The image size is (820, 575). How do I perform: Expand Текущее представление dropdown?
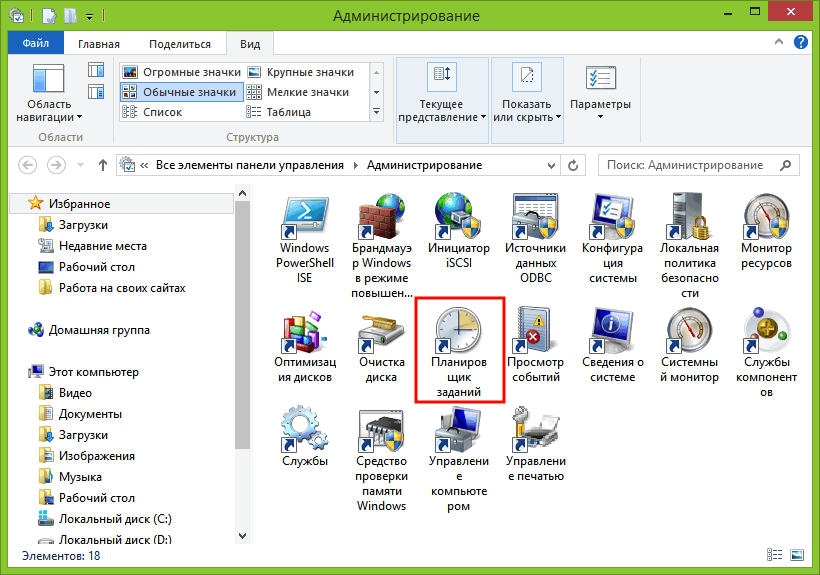point(442,100)
